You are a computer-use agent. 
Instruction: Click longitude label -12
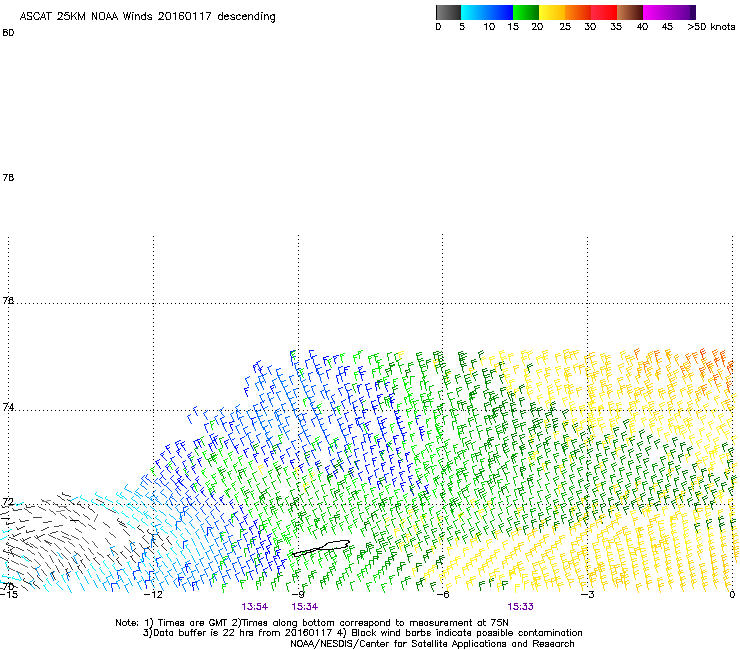click(153, 595)
